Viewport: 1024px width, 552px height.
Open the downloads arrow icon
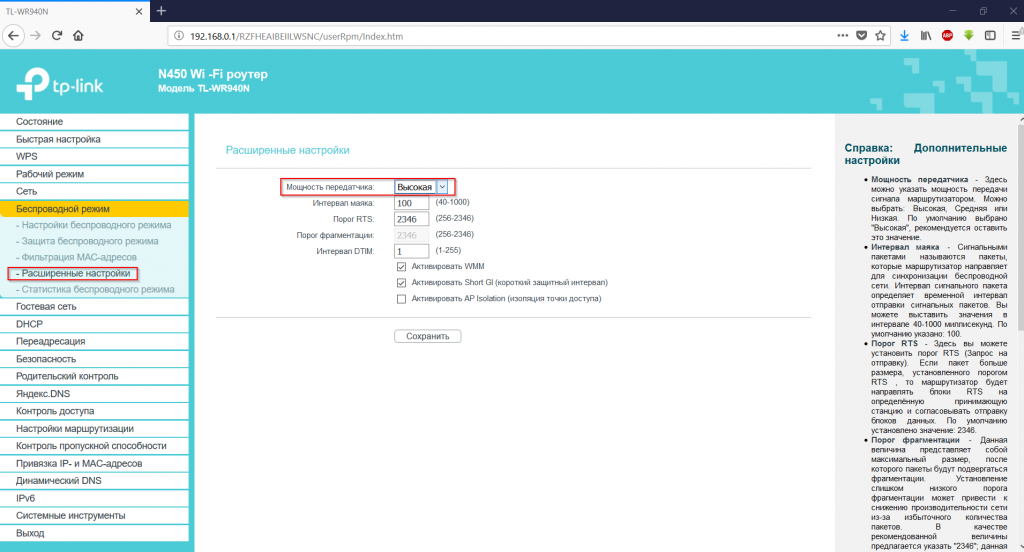pyautogui.click(x=904, y=36)
